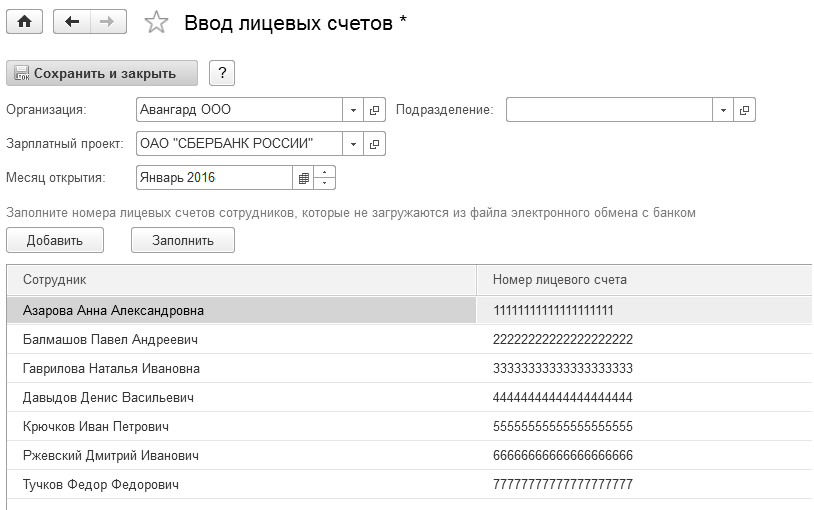This screenshot has width=814, height=510.
Task: Click the Заполнить button
Action: 183,240
